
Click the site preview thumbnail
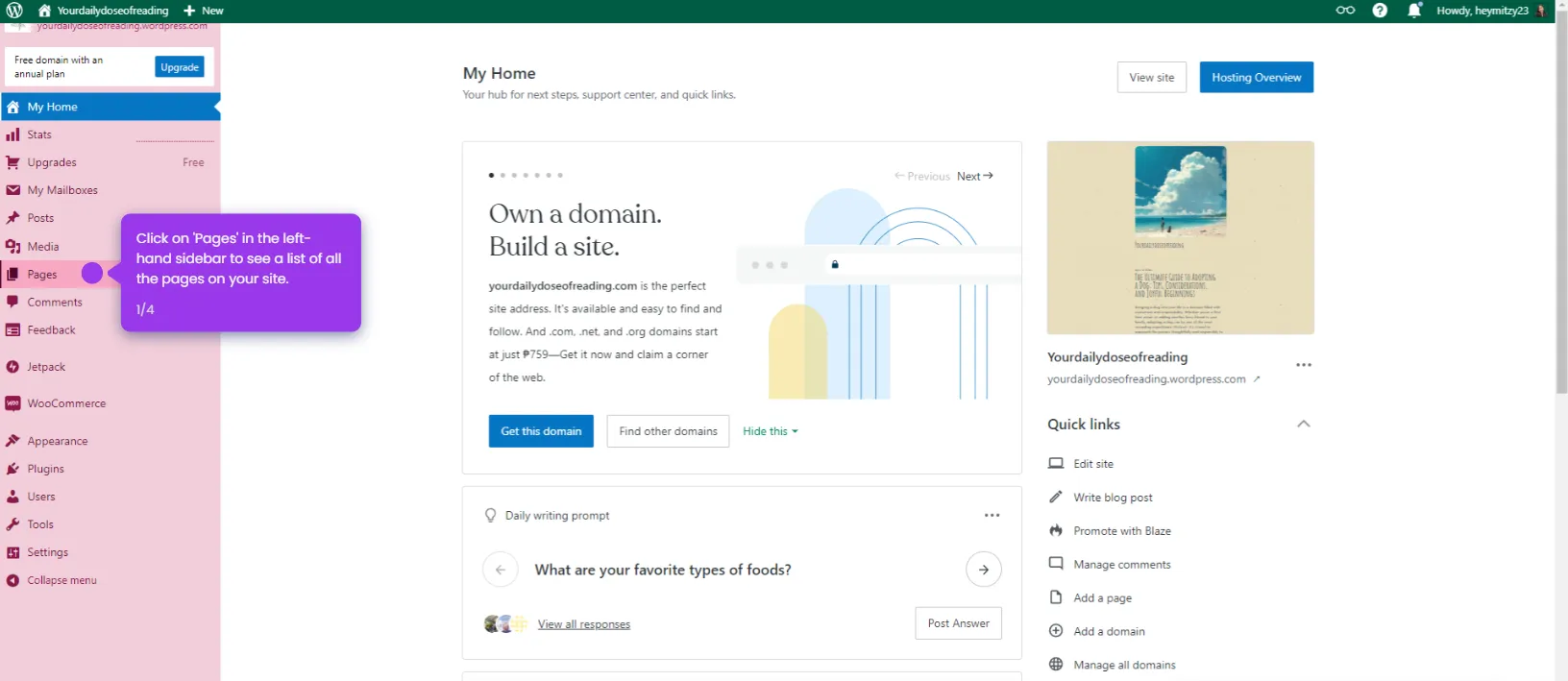[x=1181, y=237]
